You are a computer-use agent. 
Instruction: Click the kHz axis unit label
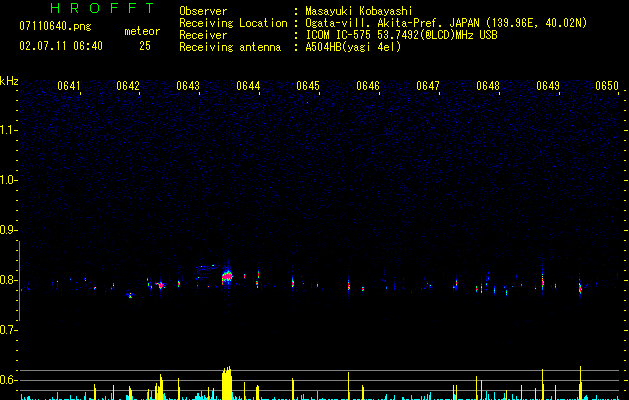point(9,81)
